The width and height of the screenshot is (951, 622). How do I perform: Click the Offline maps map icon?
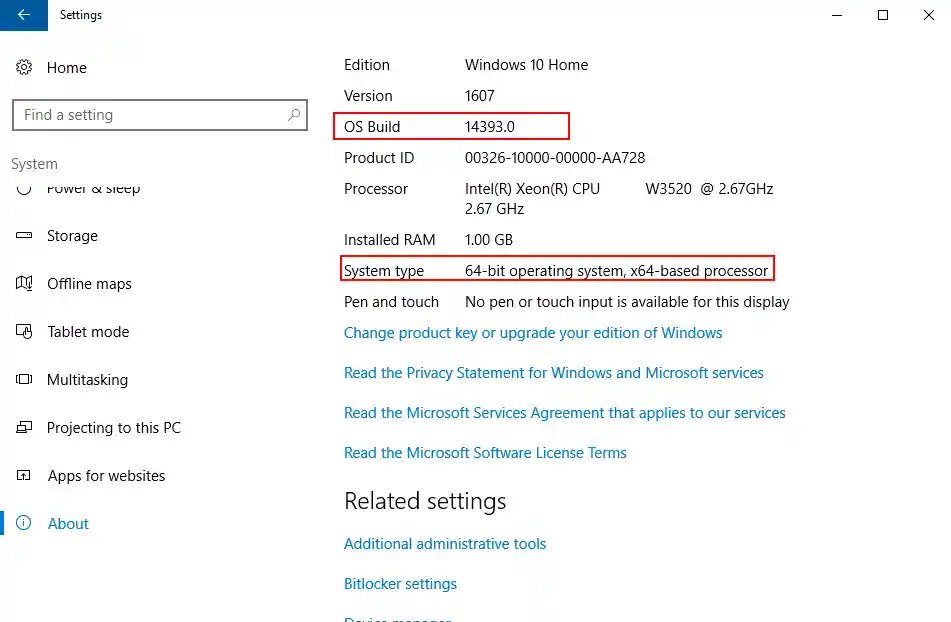[24, 283]
